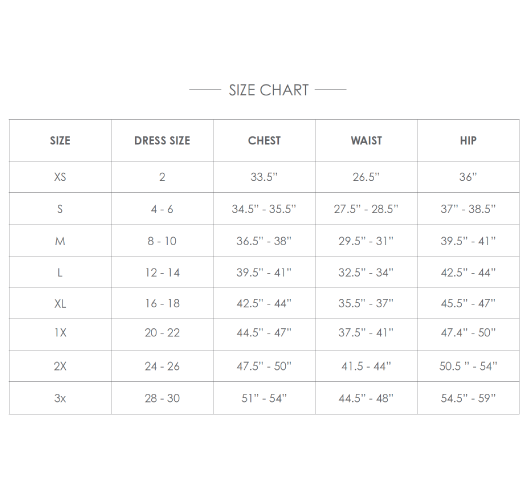Choose the M size row label
Viewport: 530px width, 500px height.
pos(60,241)
